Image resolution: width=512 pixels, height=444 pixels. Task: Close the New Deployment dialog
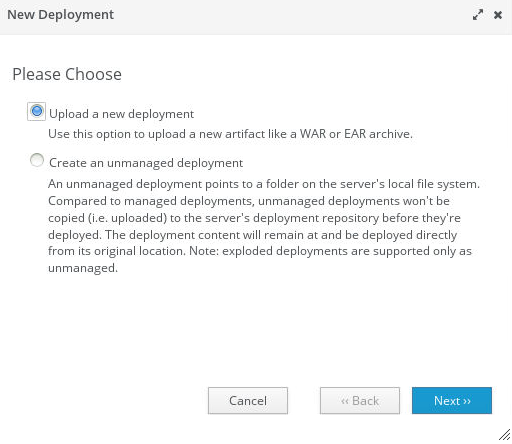tap(498, 15)
